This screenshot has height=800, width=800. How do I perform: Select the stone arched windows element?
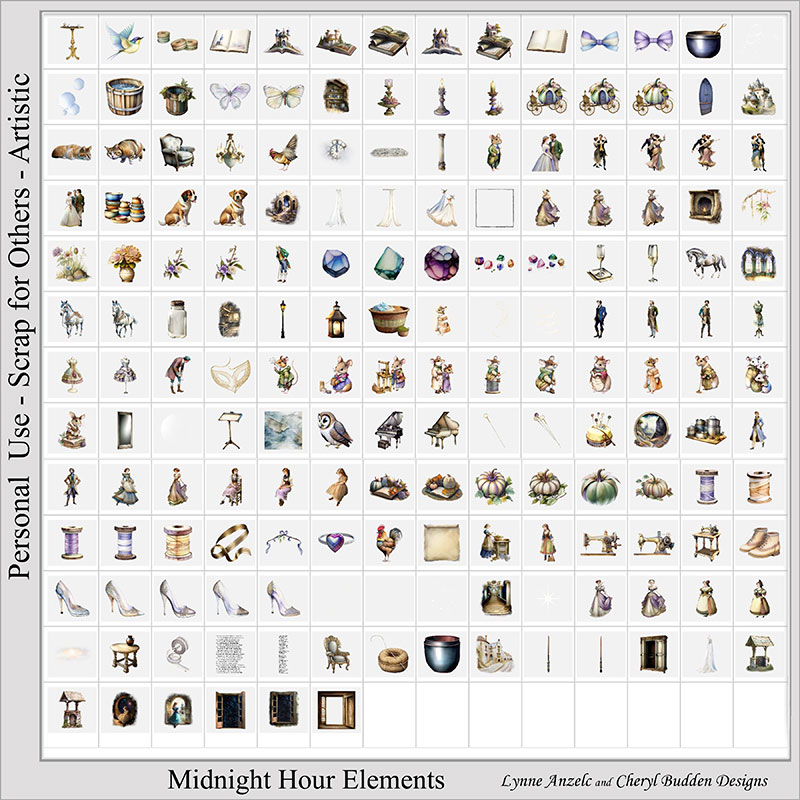tap(759, 263)
